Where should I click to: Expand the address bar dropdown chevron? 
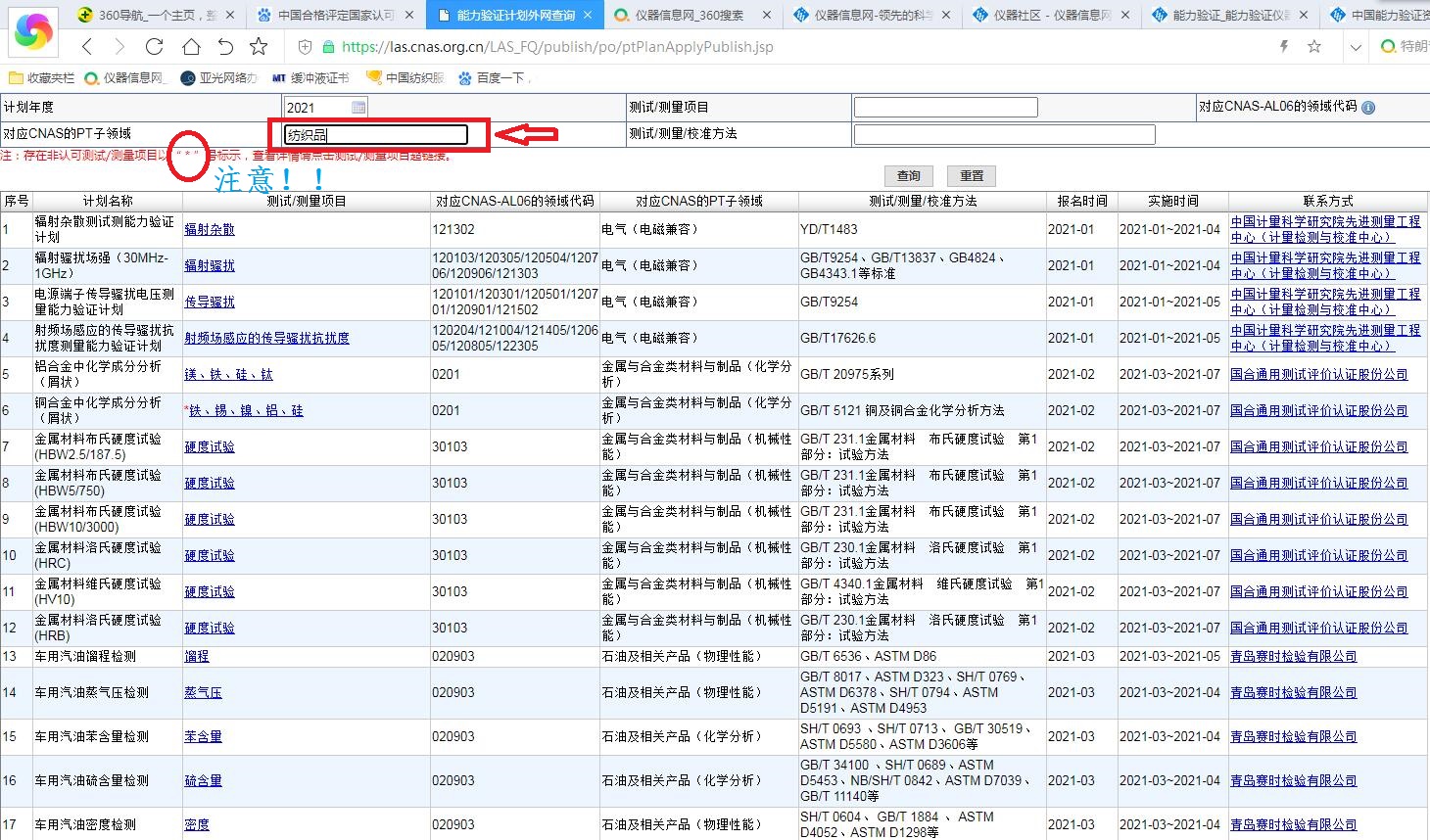[x=1356, y=46]
